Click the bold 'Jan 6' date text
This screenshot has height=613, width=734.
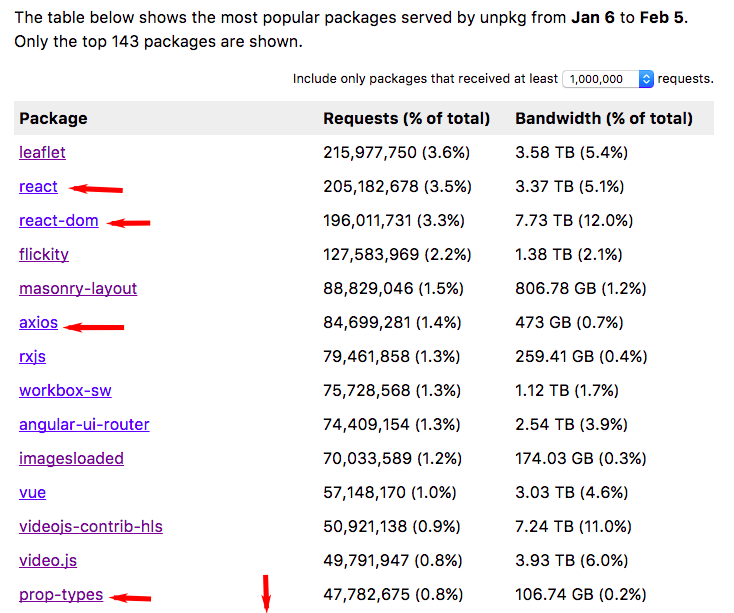[593, 18]
